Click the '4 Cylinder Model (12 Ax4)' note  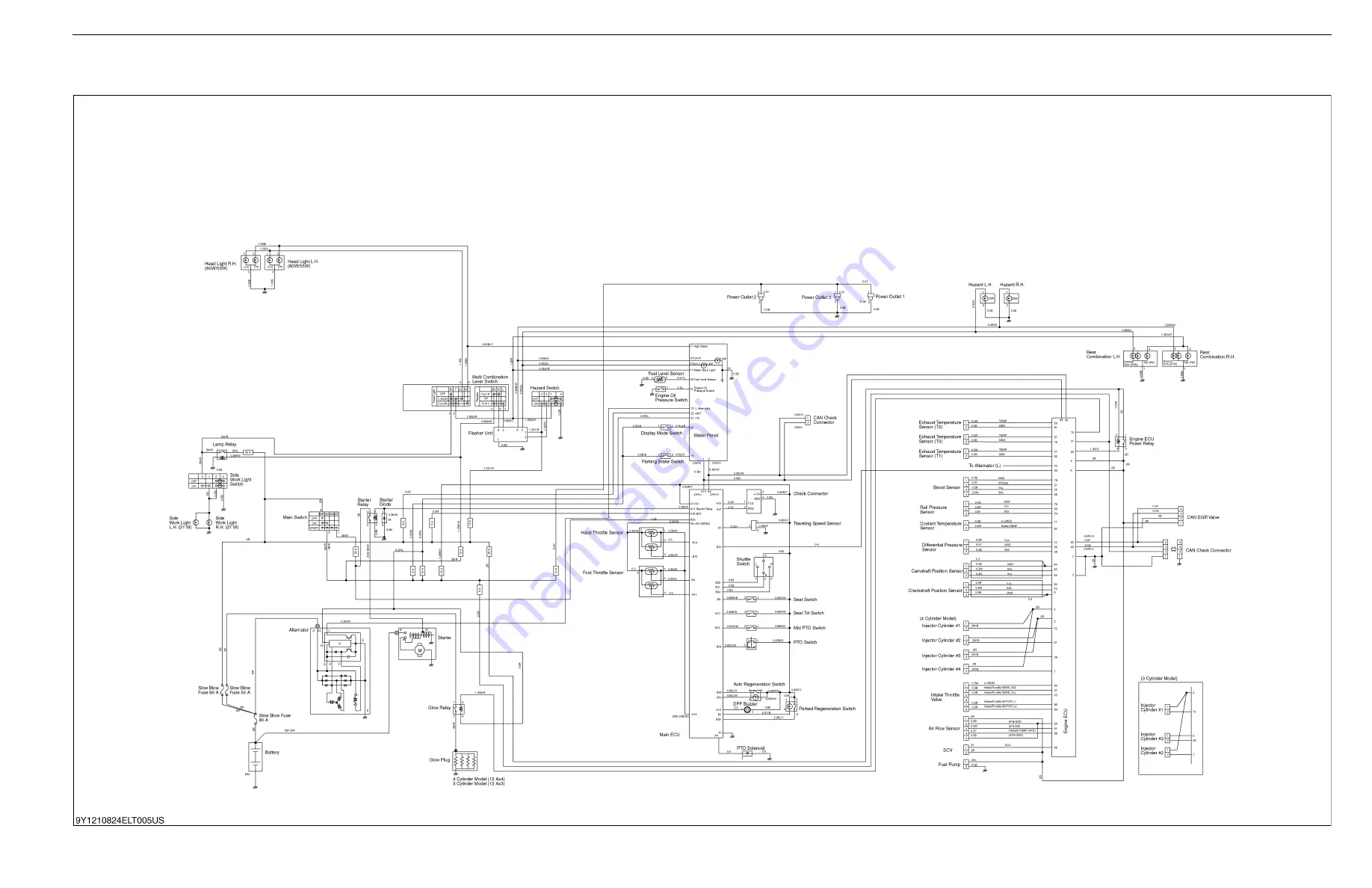click(479, 779)
